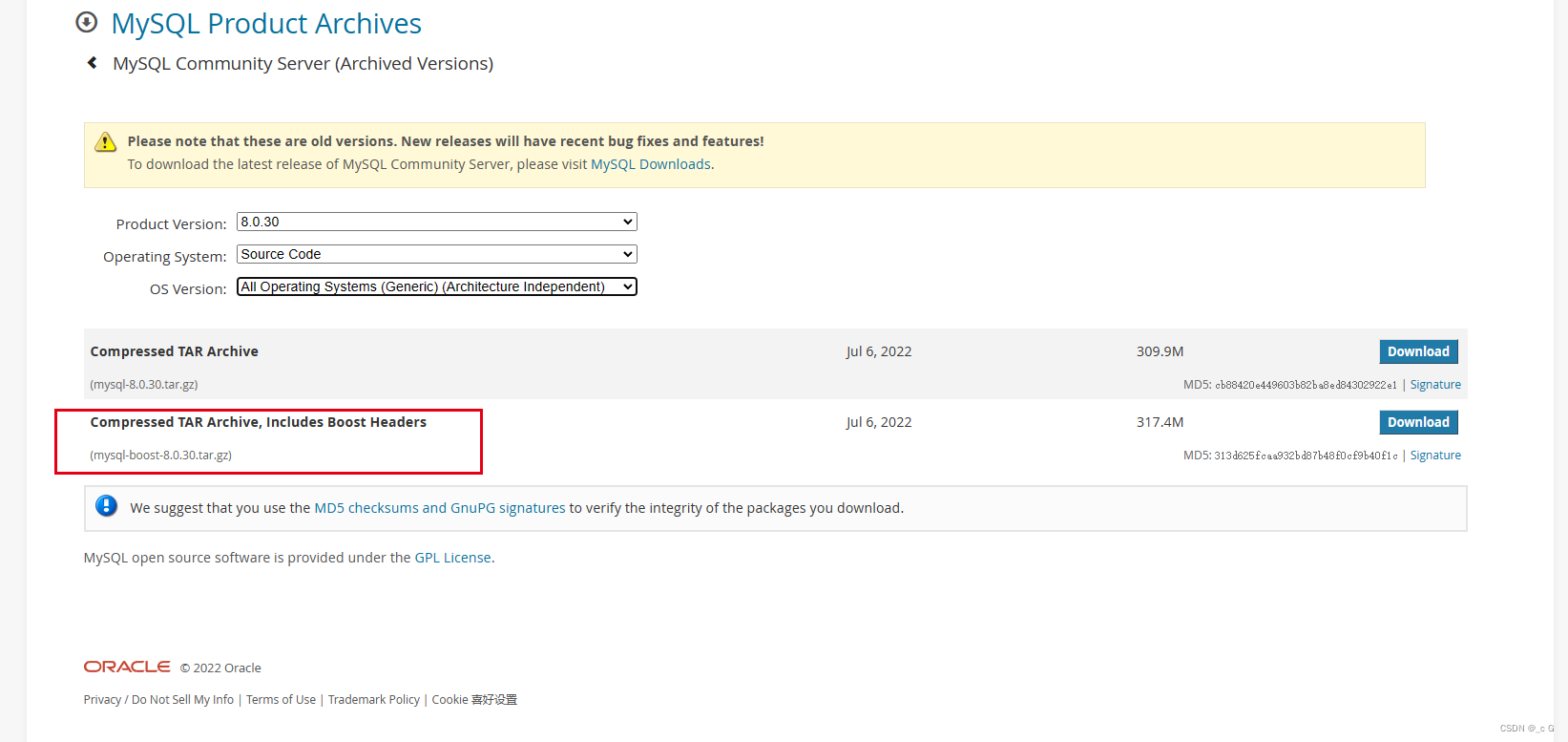1568x742 pixels.
Task: Open the OS Version dropdown
Action: click(x=436, y=286)
